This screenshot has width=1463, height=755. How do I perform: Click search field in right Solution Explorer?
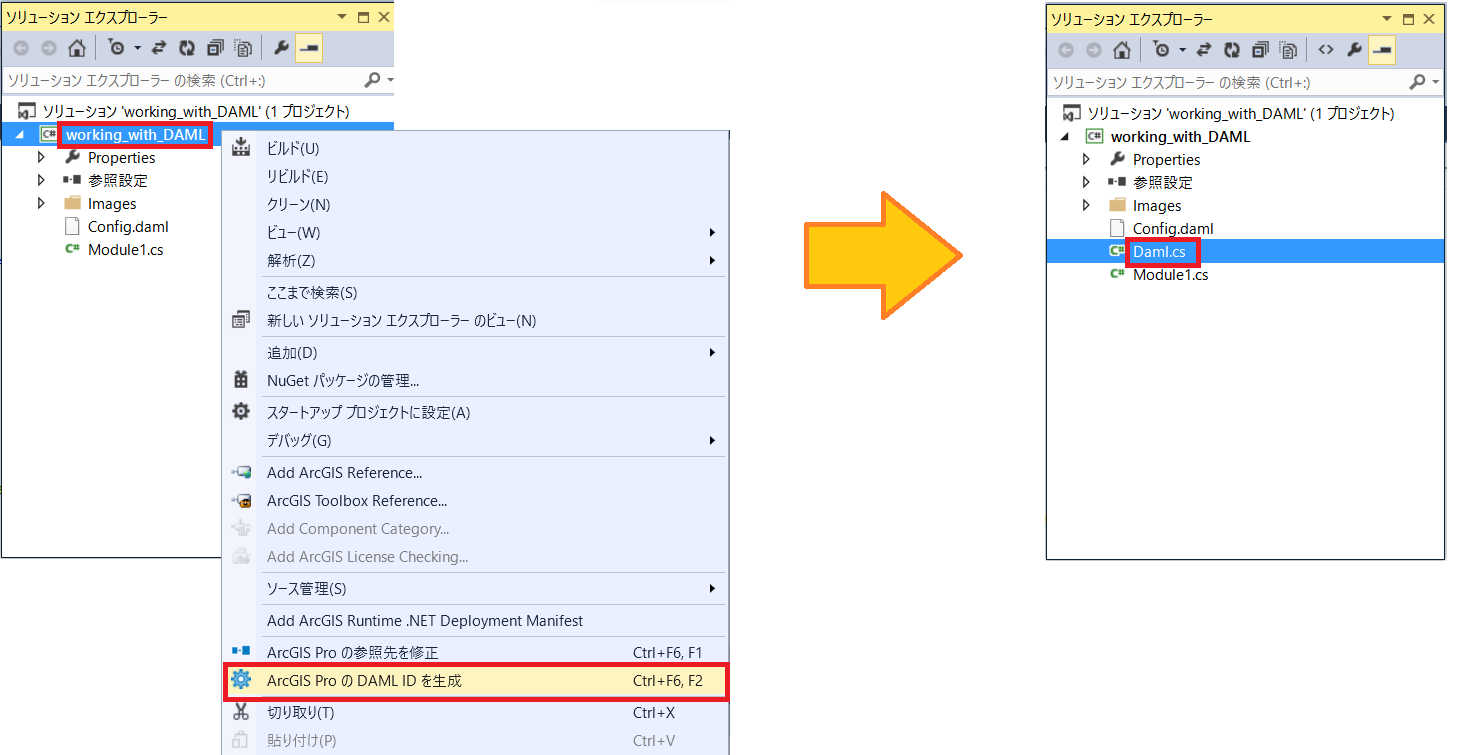[1226, 82]
